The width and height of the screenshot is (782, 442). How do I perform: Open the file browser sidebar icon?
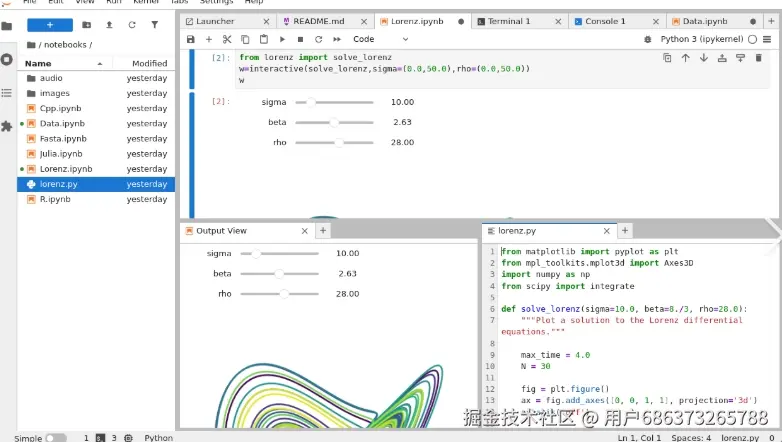6,25
